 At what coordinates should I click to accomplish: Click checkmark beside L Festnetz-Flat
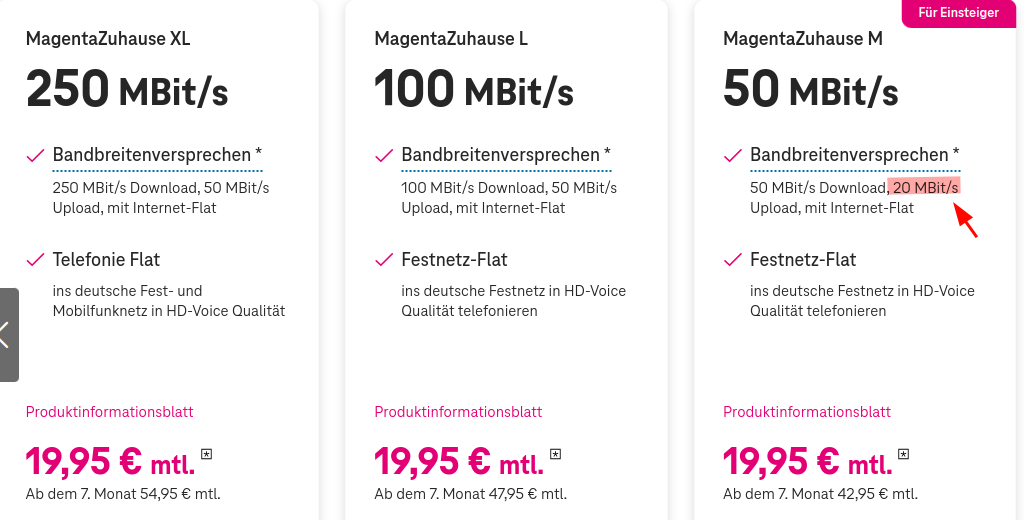[x=384, y=260]
